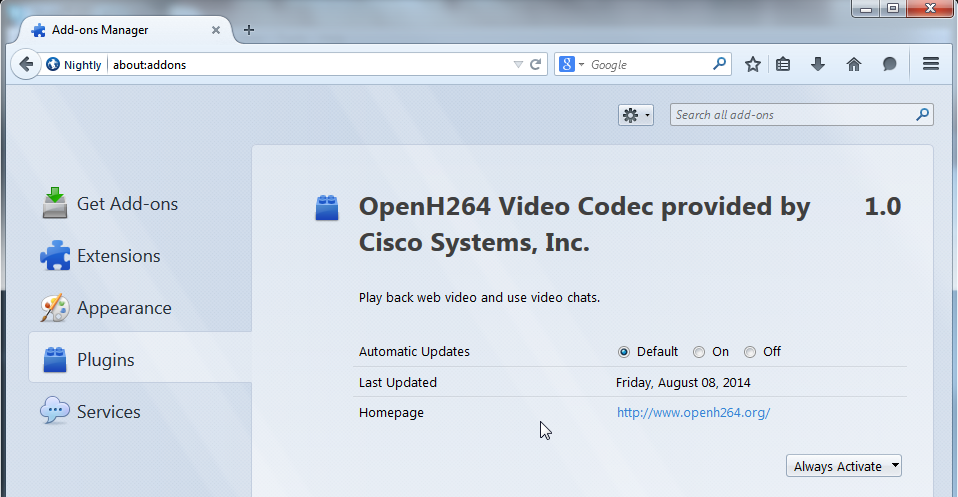Screen dimensions: 958x497
Task: Click the OpenH264 plugin lego icon
Action: pos(327,208)
